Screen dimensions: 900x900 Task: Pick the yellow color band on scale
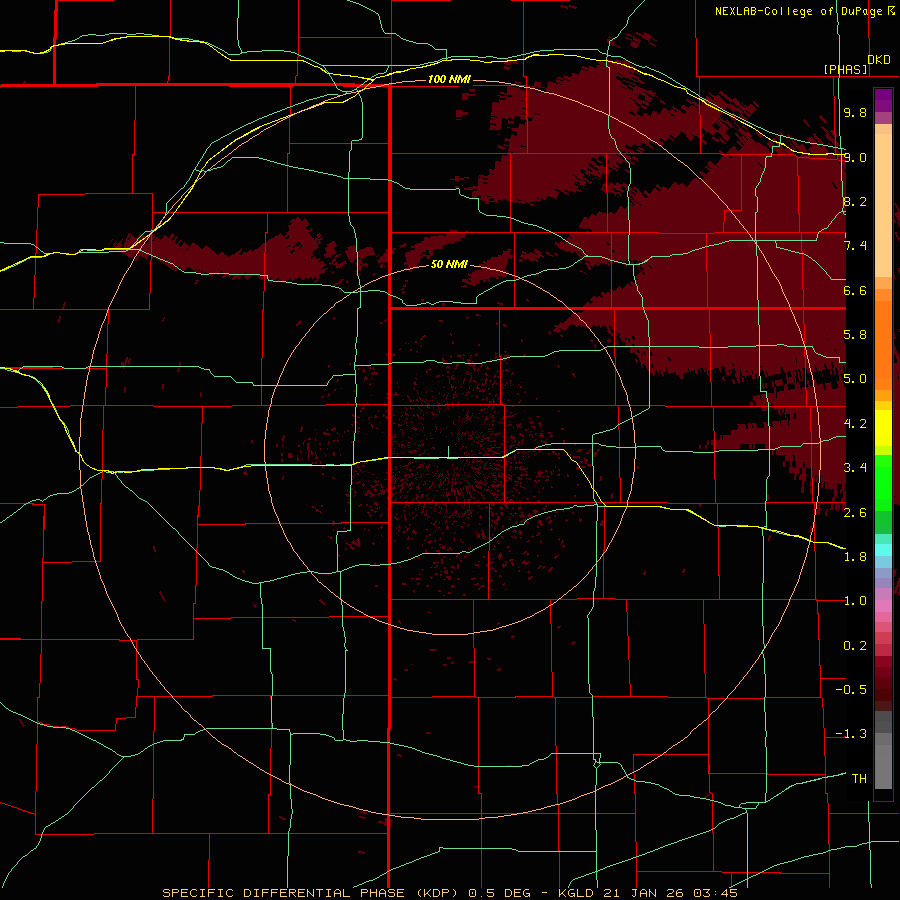coord(883,428)
